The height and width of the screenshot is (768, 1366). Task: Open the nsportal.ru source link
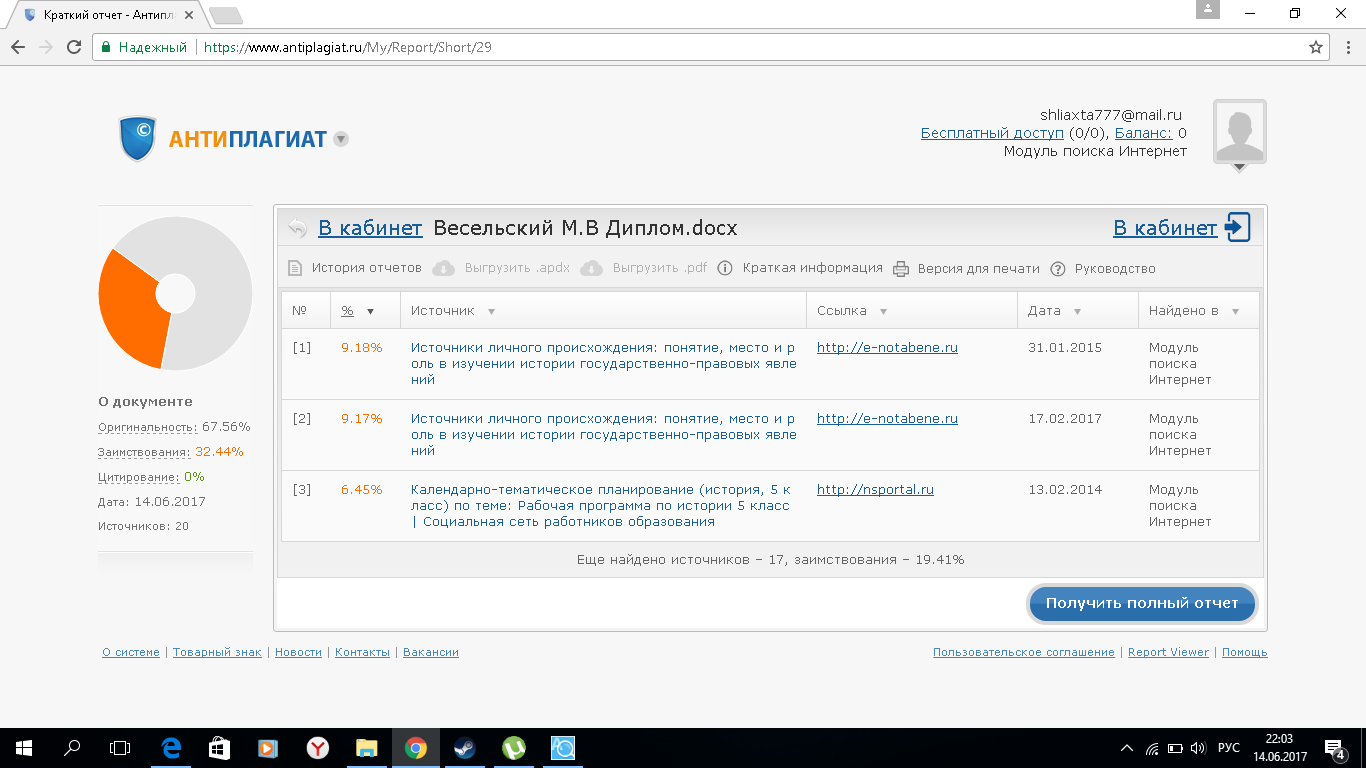875,490
